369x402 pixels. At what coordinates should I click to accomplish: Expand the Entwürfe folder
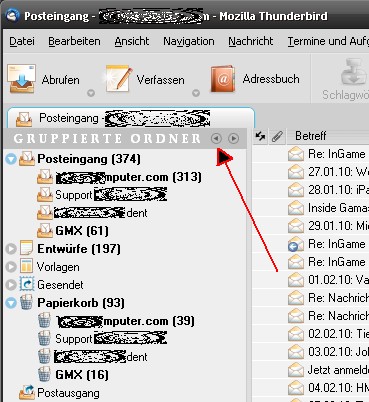pos(11,249)
